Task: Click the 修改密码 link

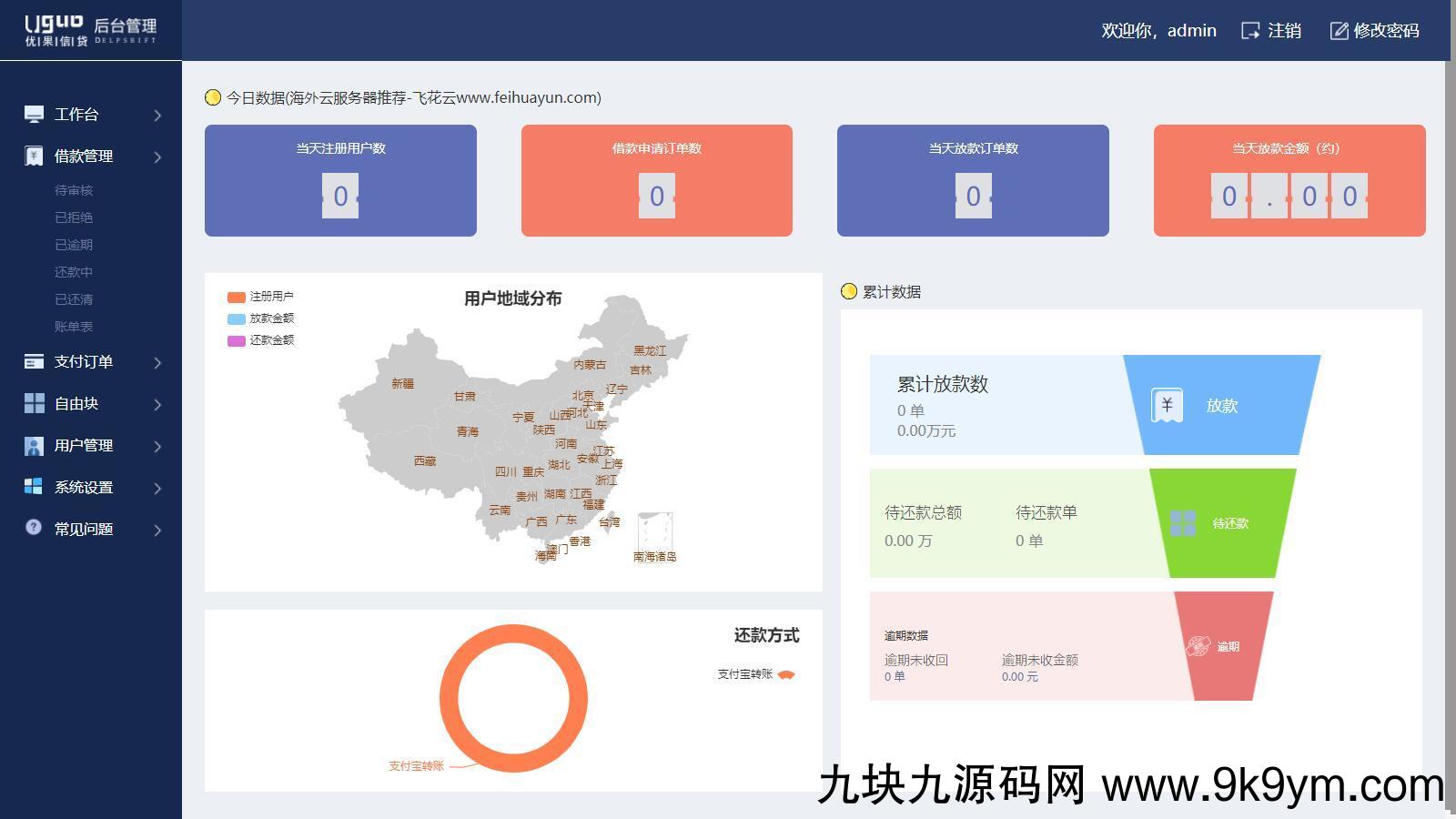Action: pyautogui.click(x=1375, y=31)
